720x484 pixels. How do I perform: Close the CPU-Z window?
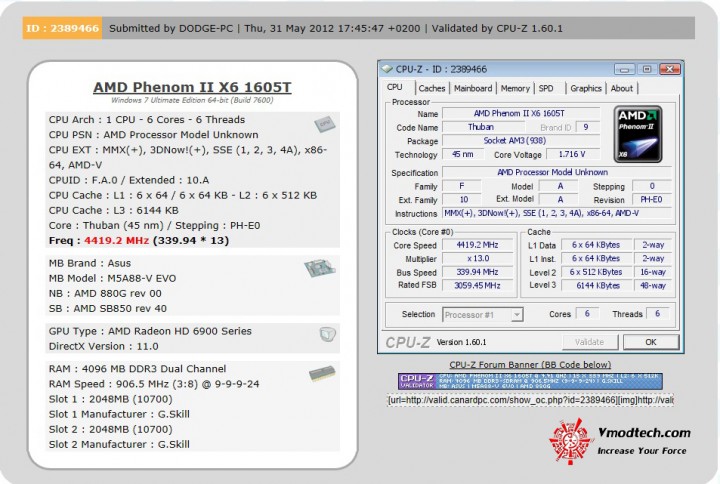[669, 69]
